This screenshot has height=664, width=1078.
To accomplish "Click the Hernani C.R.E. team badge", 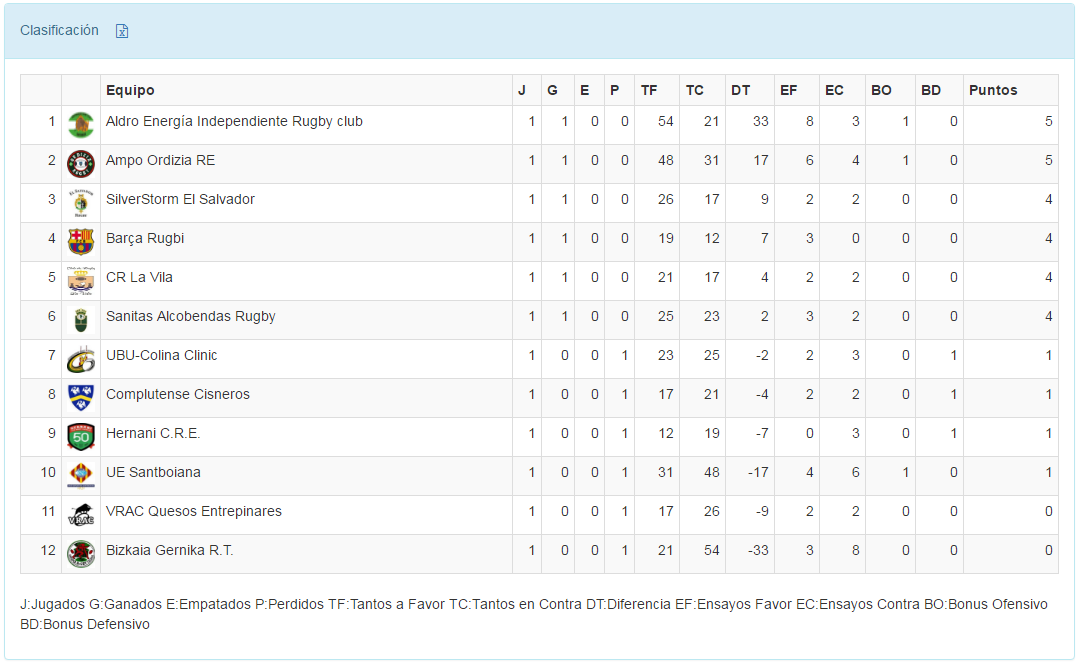I will (x=80, y=436).
